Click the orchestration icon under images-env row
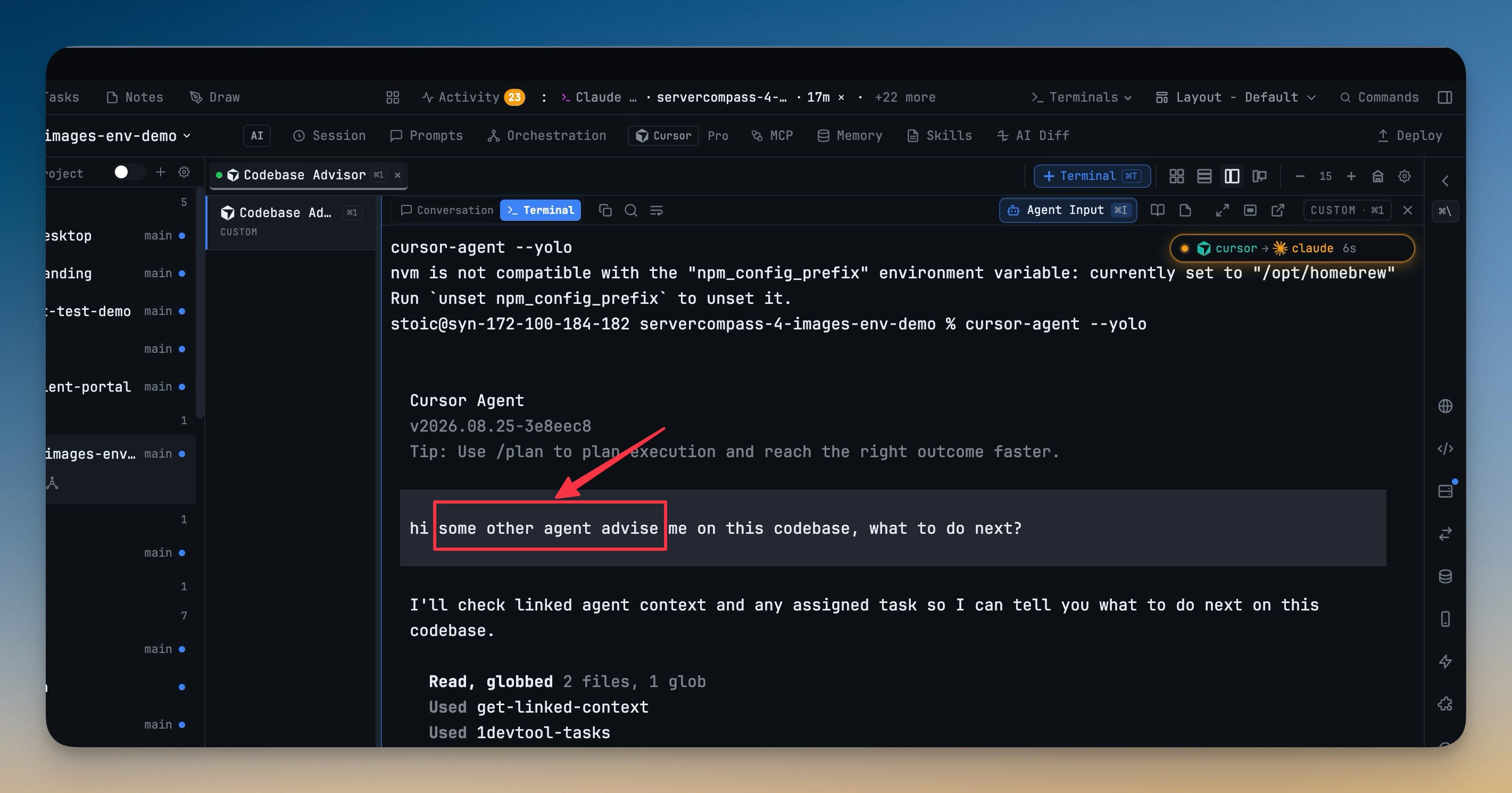This screenshot has width=1512, height=793. (x=53, y=483)
